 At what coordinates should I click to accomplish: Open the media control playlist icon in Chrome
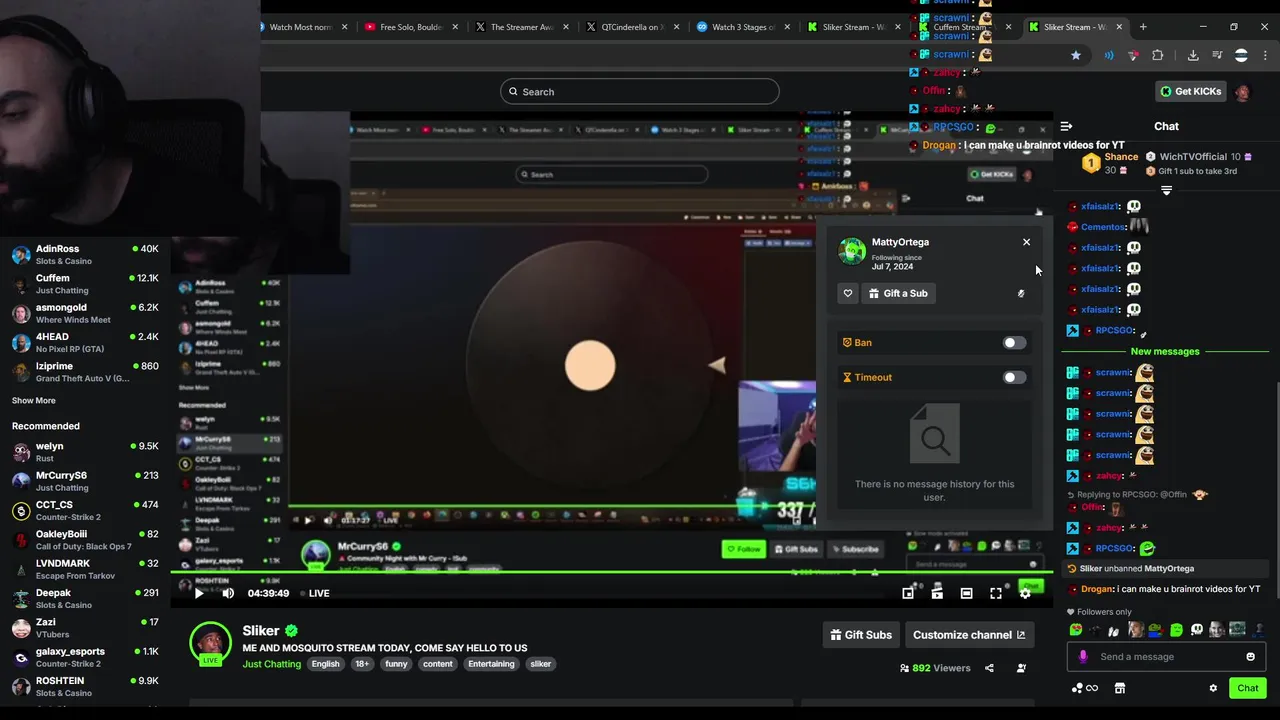point(1217,55)
